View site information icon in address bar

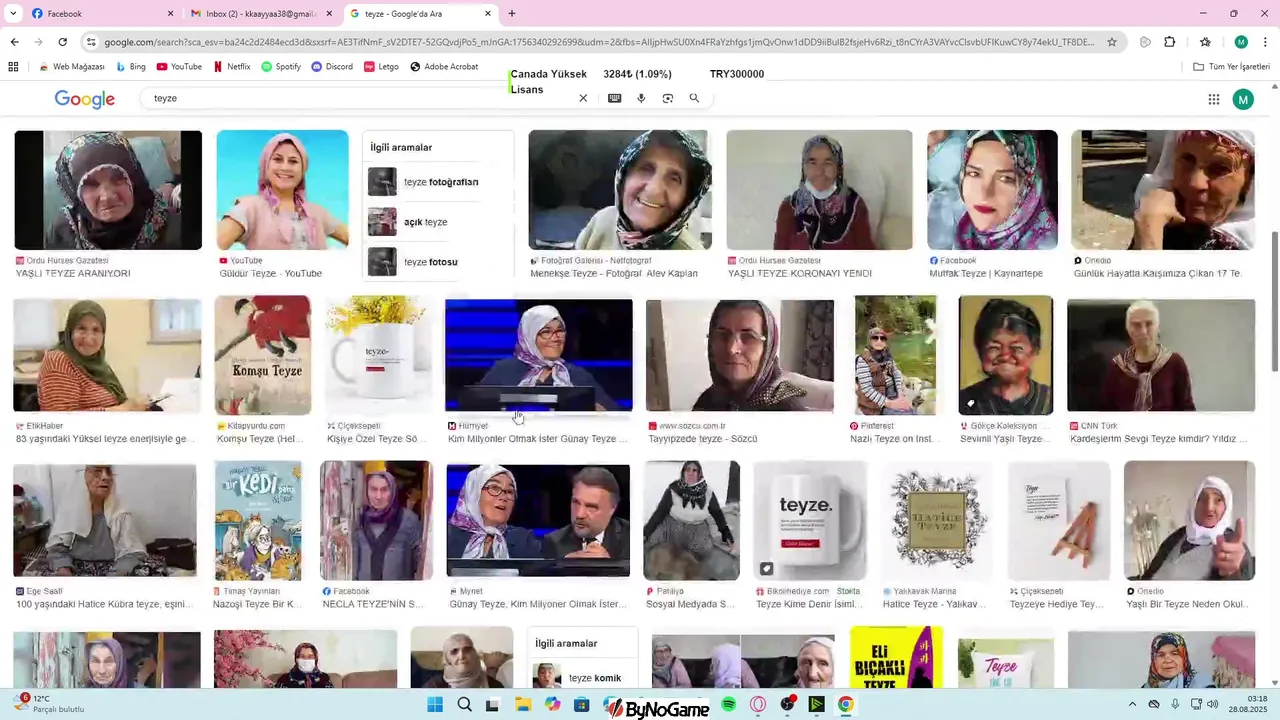tap(91, 42)
